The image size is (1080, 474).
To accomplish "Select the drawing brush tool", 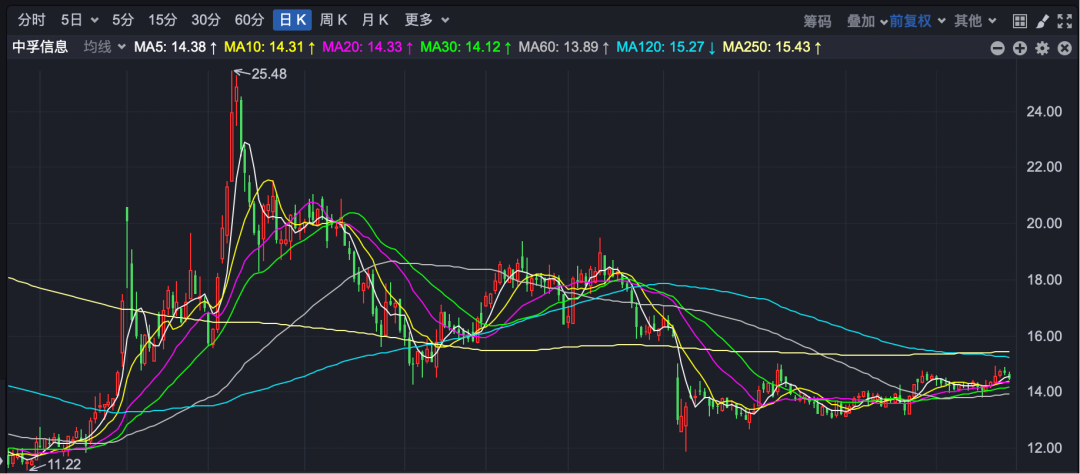I will click(1042, 20).
